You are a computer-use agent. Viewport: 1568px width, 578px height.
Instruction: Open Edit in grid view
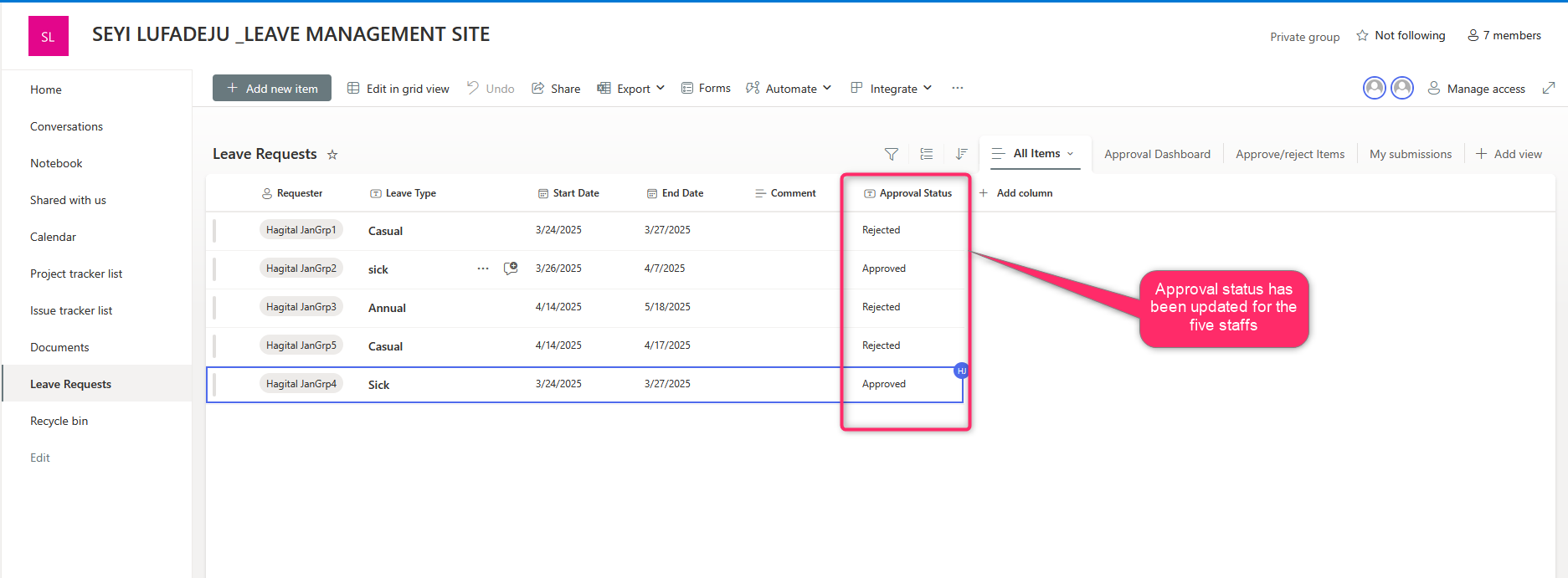click(398, 89)
